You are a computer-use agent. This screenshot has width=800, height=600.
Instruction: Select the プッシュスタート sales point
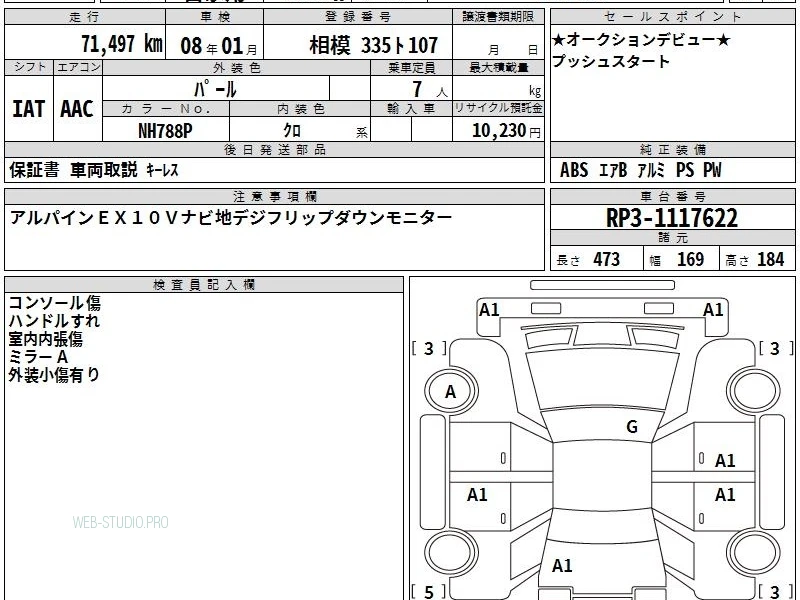click(611, 61)
